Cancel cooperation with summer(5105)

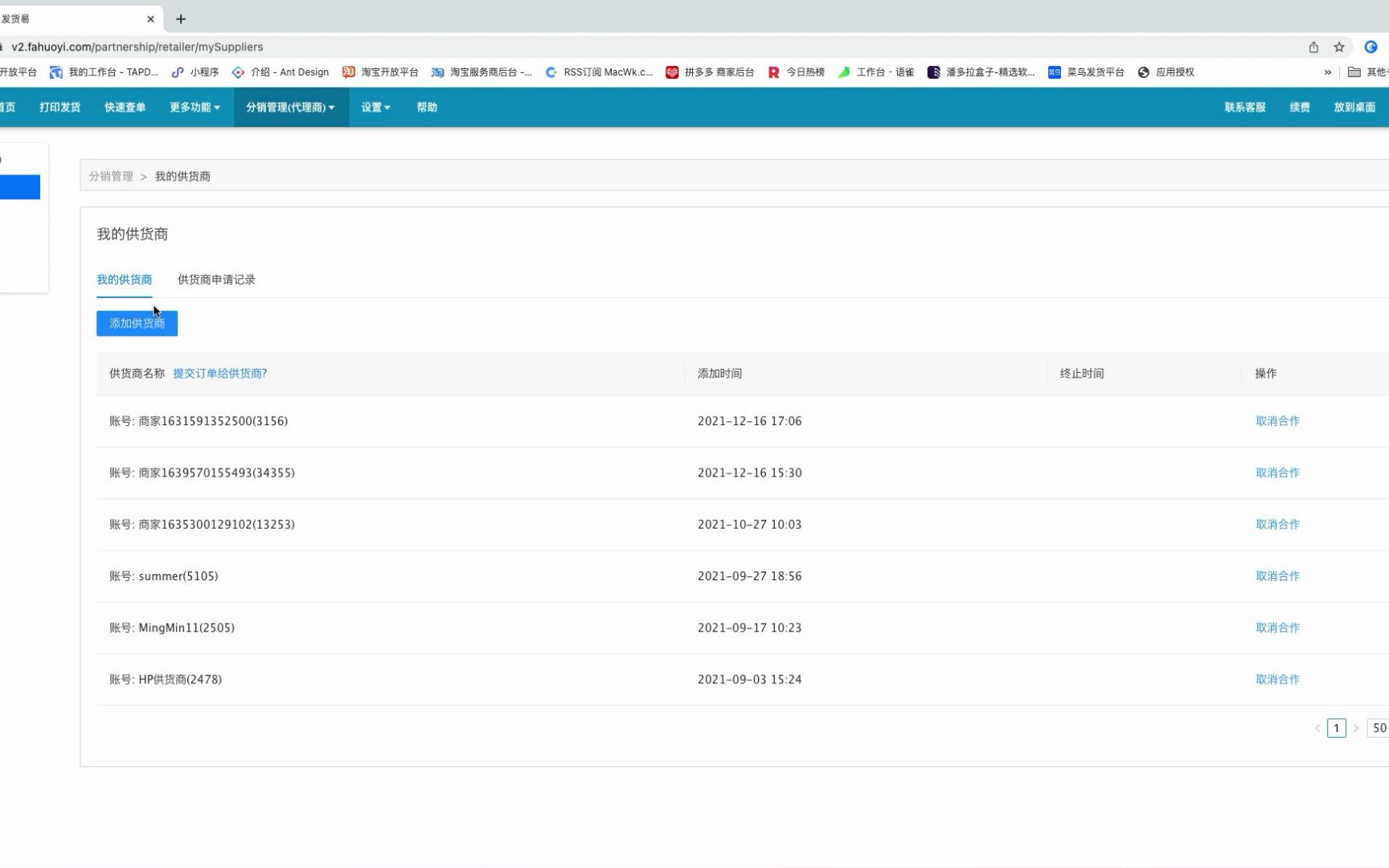click(x=1277, y=575)
